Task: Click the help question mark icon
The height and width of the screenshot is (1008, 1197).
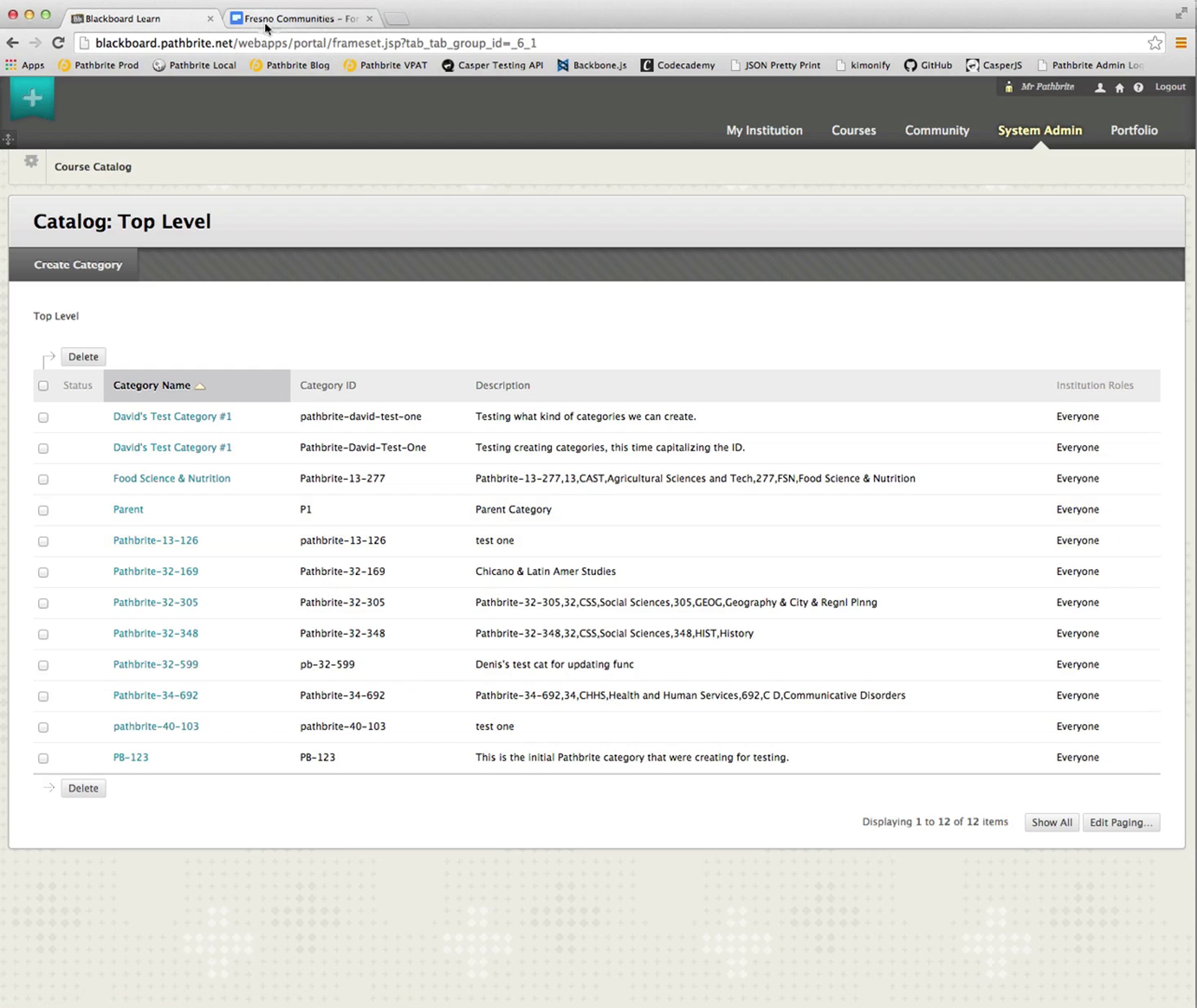Action: (1139, 87)
